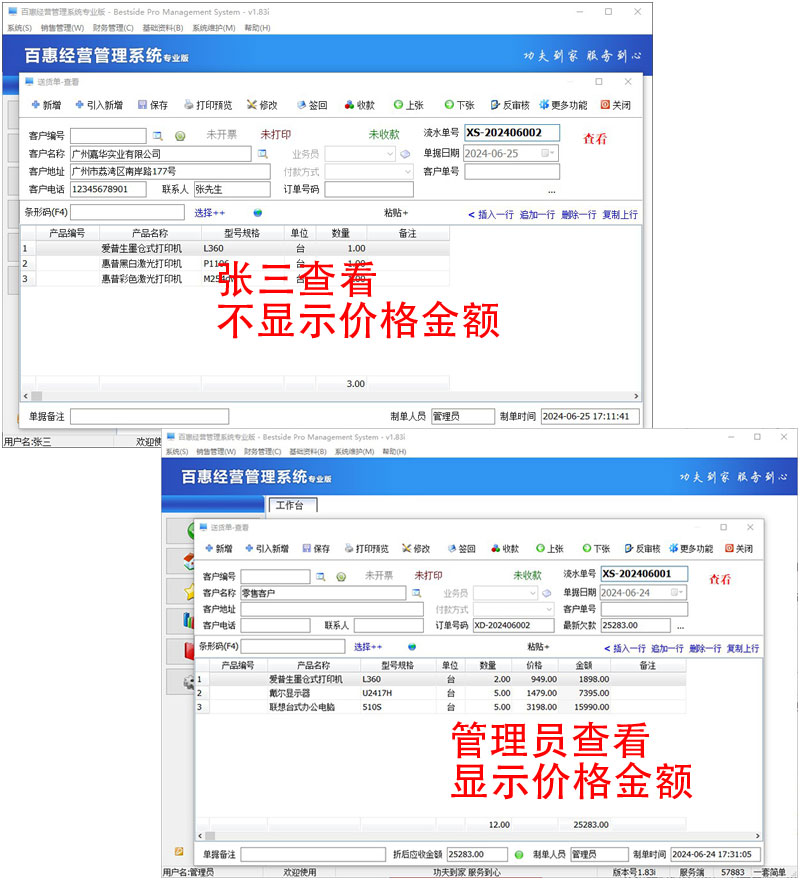Click lookup icon beside 客户名称 in upper window
Screen dimensions: 800x880
262,153
